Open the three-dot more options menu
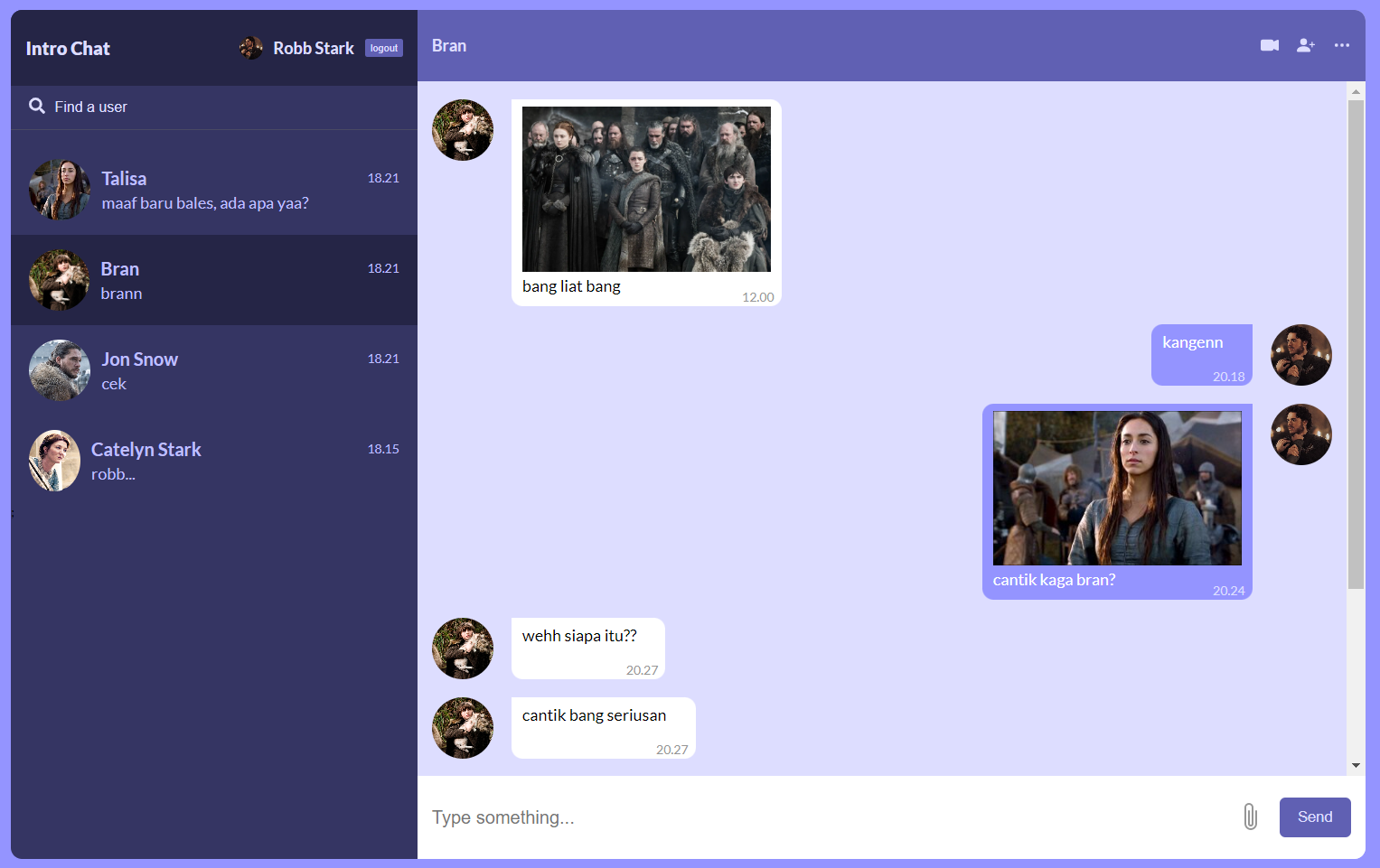The width and height of the screenshot is (1380, 868). 1341,45
